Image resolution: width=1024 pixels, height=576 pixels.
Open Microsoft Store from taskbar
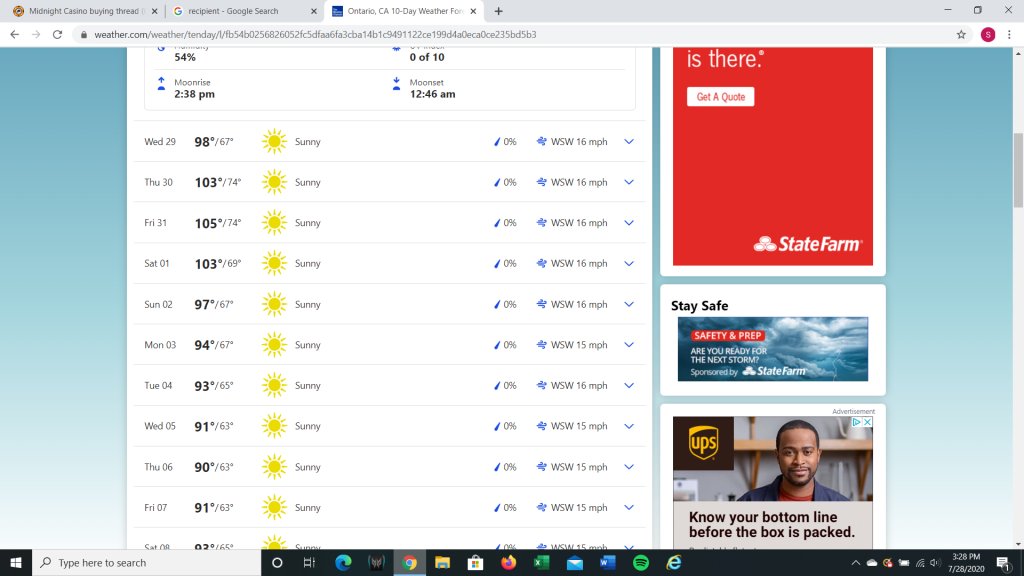point(475,562)
